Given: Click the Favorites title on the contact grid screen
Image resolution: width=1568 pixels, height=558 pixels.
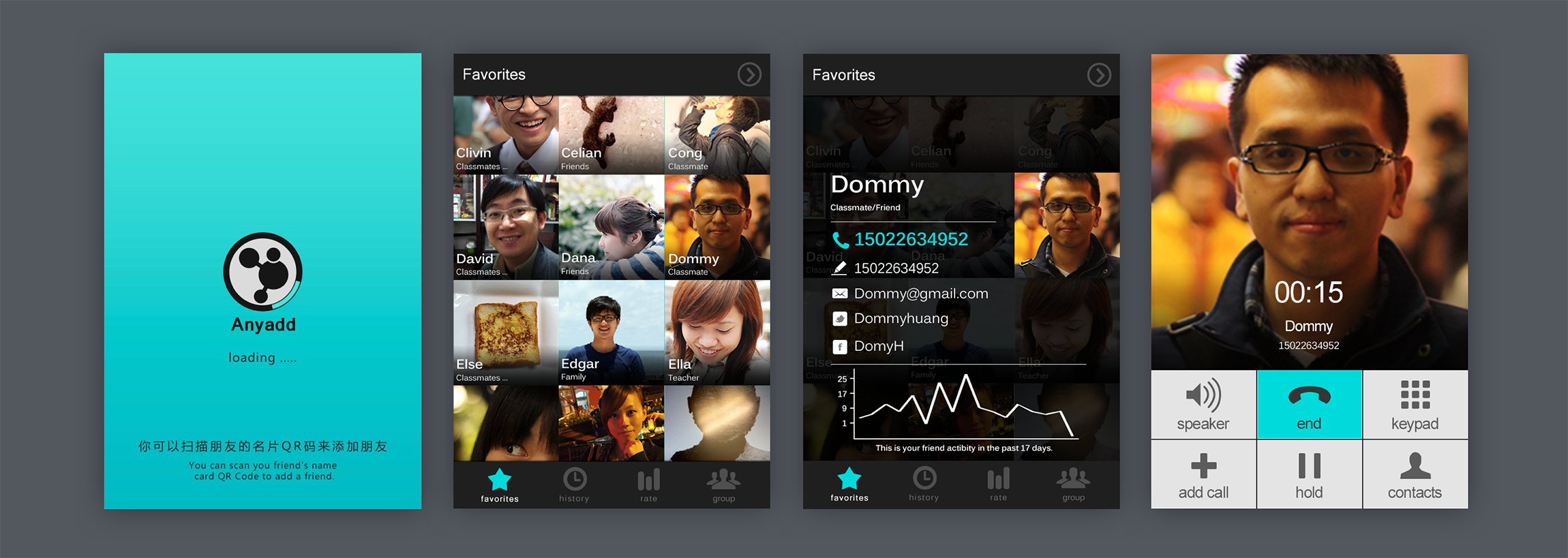Looking at the screenshot, I should tap(494, 74).
